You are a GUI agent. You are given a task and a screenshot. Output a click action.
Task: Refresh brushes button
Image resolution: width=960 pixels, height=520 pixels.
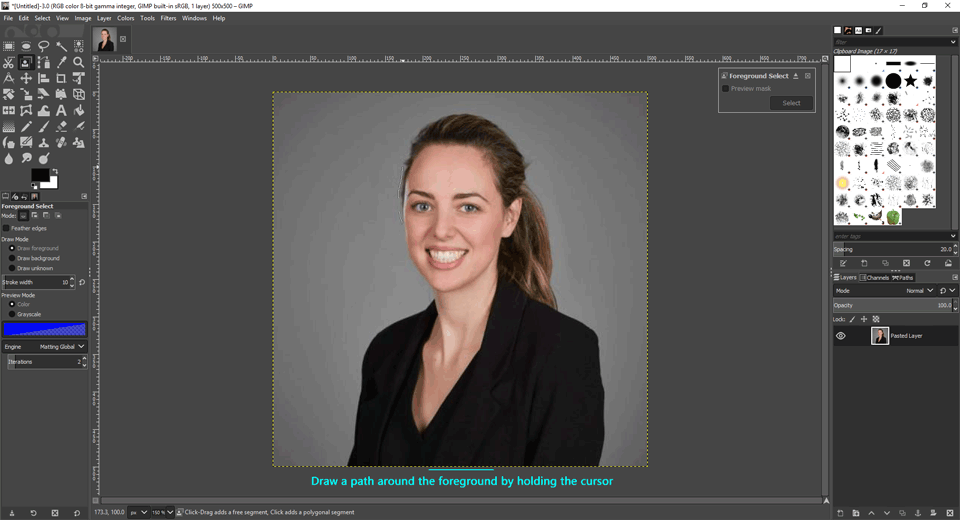coord(927,263)
